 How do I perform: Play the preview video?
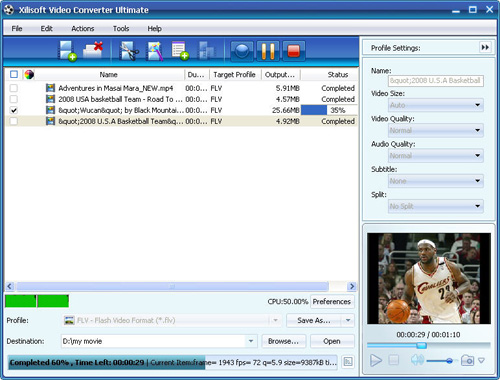376,360
